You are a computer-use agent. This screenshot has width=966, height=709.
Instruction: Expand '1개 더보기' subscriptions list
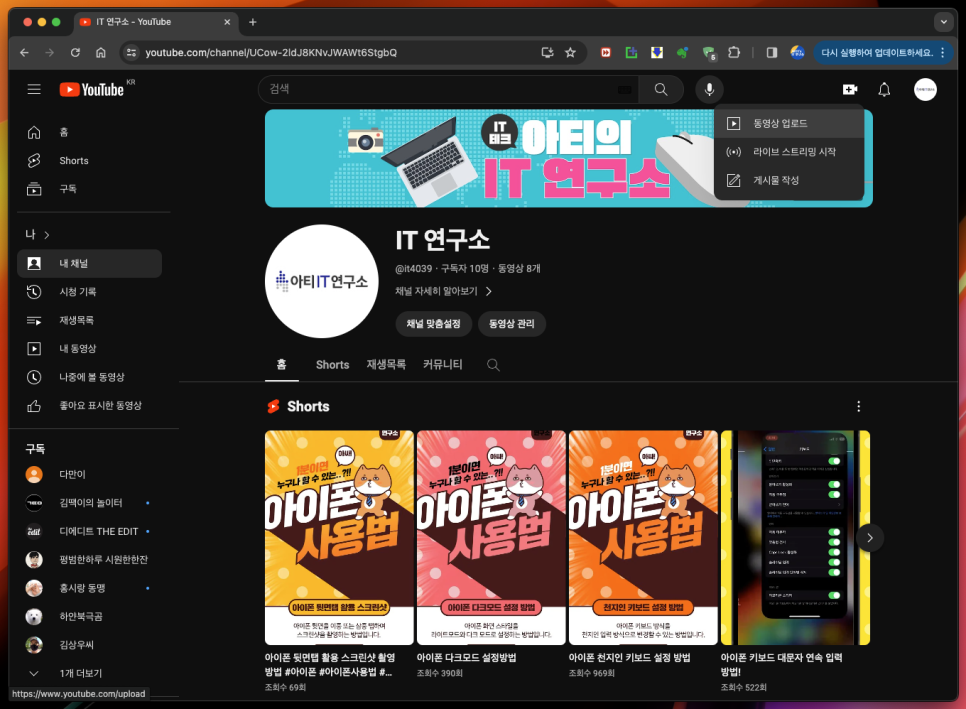click(90, 673)
